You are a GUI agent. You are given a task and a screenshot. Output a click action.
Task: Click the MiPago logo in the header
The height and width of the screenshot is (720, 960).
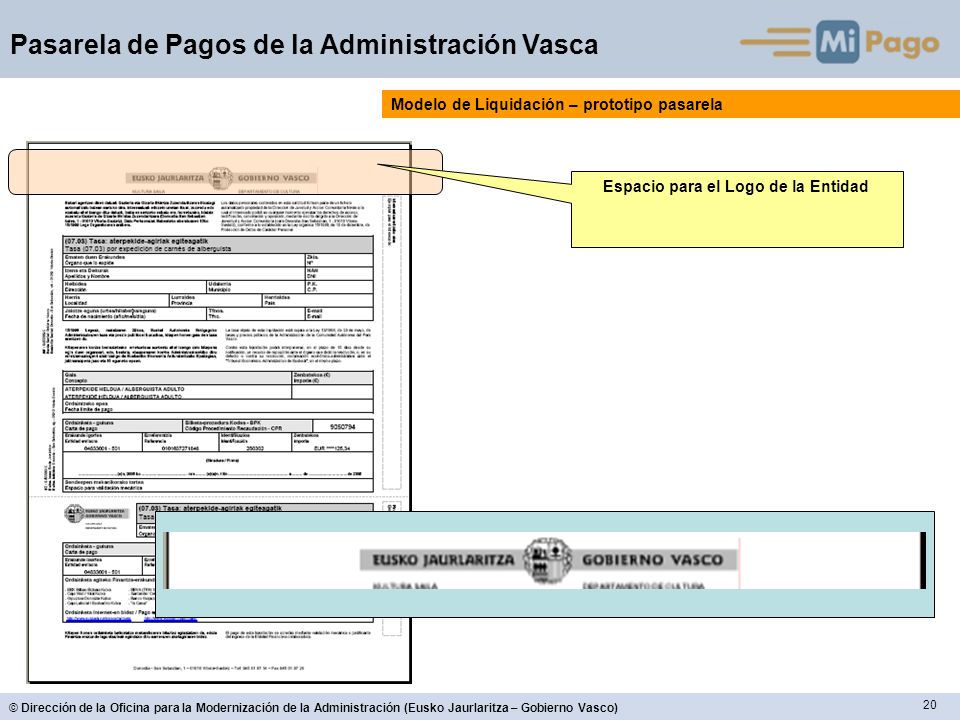pyautogui.click(x=839, y=42)
